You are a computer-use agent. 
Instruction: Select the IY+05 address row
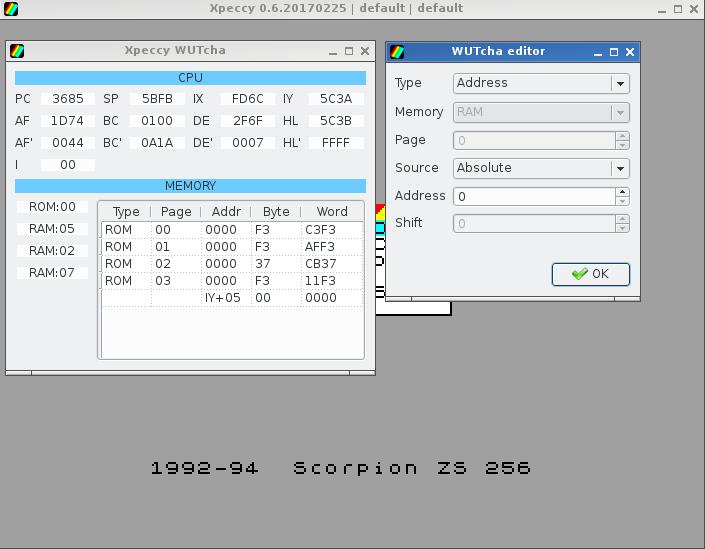click(222, 298)
